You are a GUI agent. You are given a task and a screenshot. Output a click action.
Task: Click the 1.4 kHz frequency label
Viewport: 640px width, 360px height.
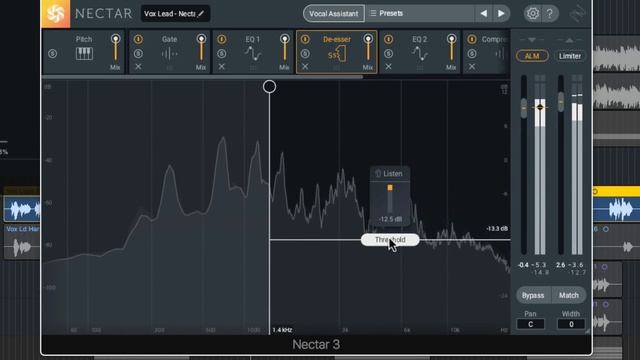click(282, 330)
